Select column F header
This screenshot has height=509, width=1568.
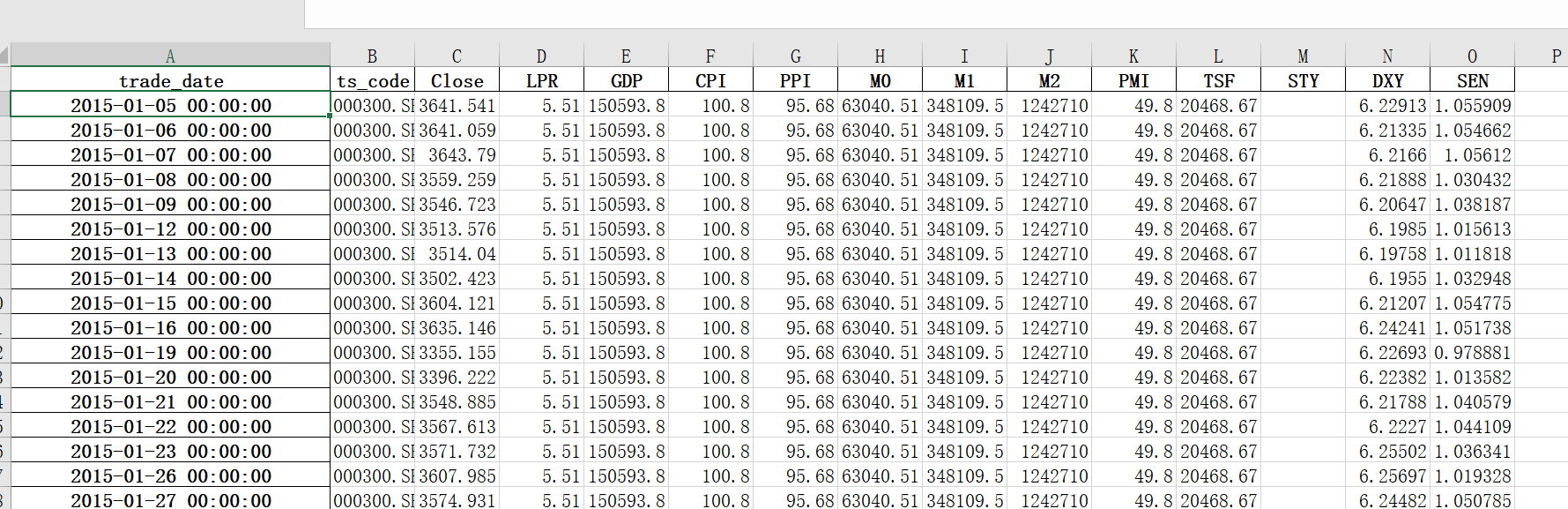click(x=710, y=55)
